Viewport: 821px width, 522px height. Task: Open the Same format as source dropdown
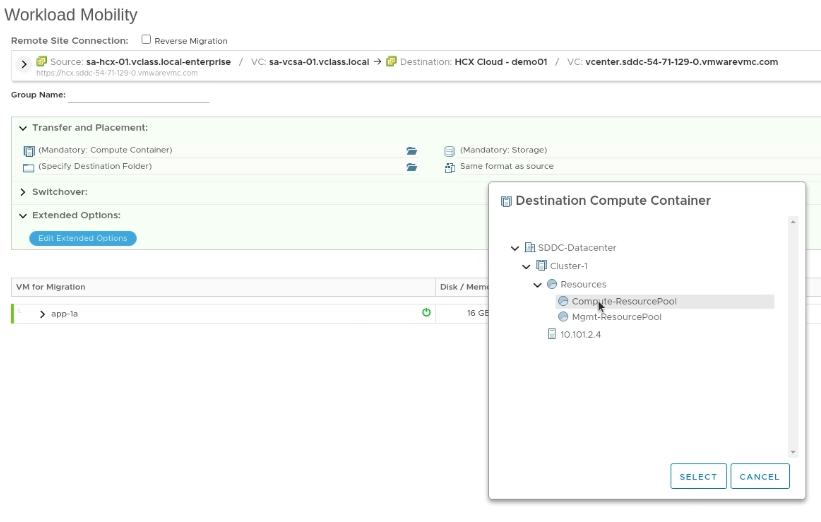point(507,166)
